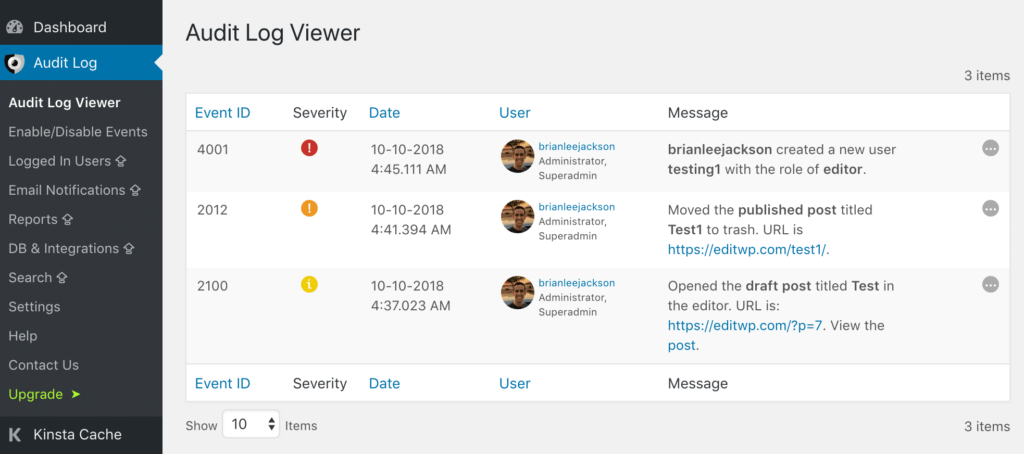This screenshot has height=454, width=1024.
Task: Sort by Event ID column header
Action: coord(222,113)
